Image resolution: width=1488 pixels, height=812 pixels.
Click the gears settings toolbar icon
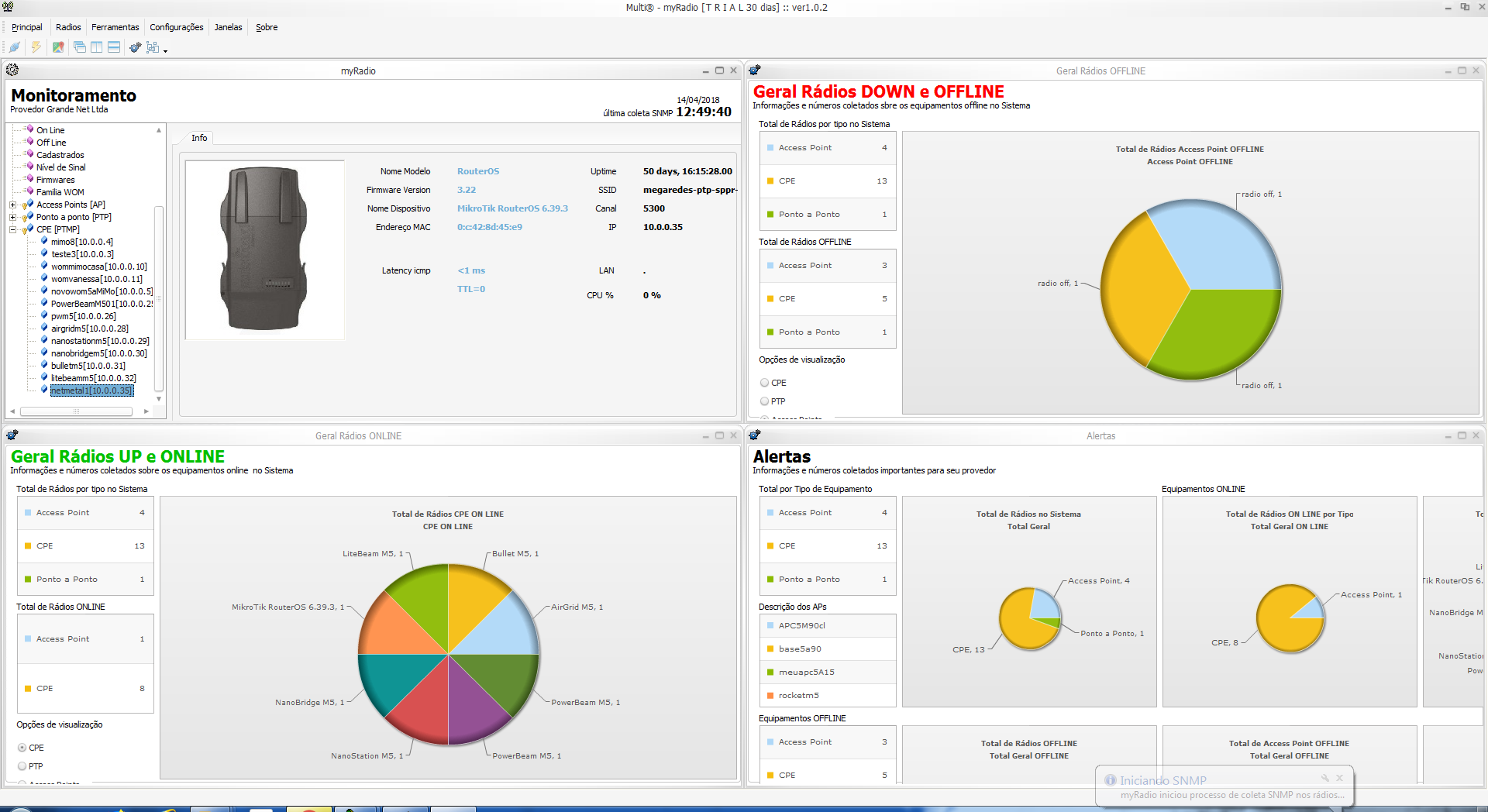tap(135, 47)
